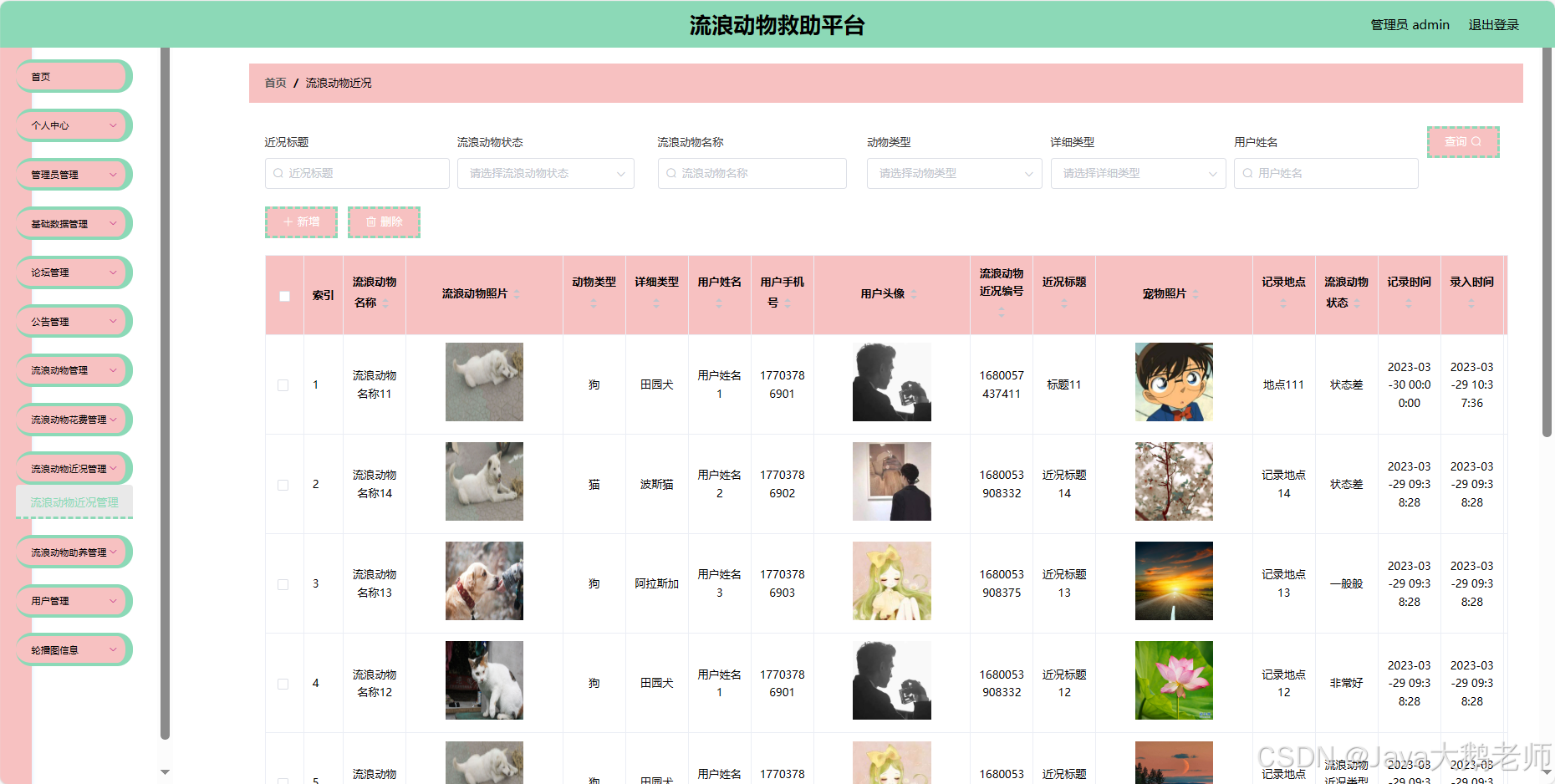Focus the 用户姓名 search input
The image size is (1555, 784).
coord(1326,174)
